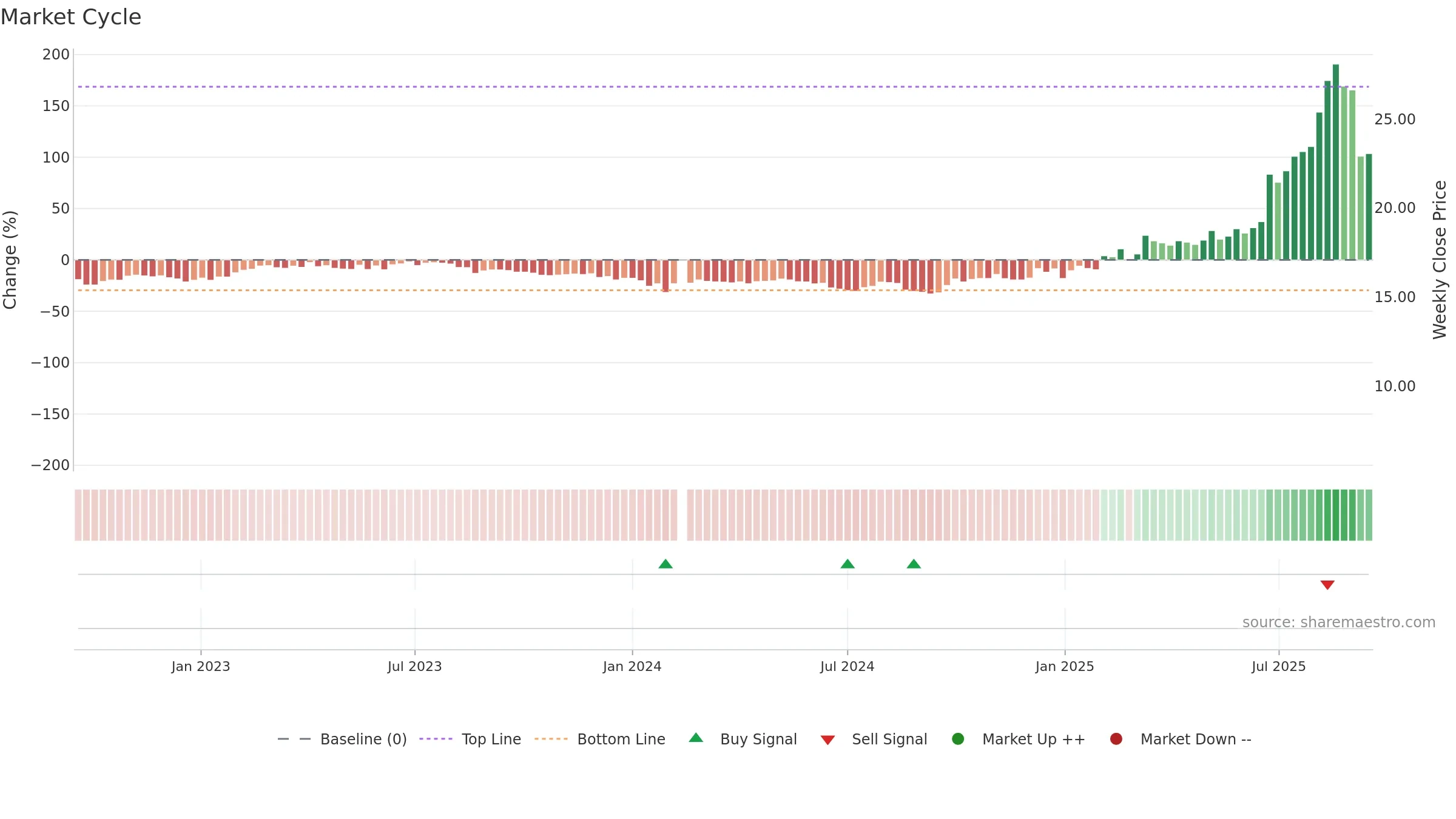This screenshot has height=819, width=1456.
Task: Click the buy signal marker after Jul 2024
Action: click(914, 564)
